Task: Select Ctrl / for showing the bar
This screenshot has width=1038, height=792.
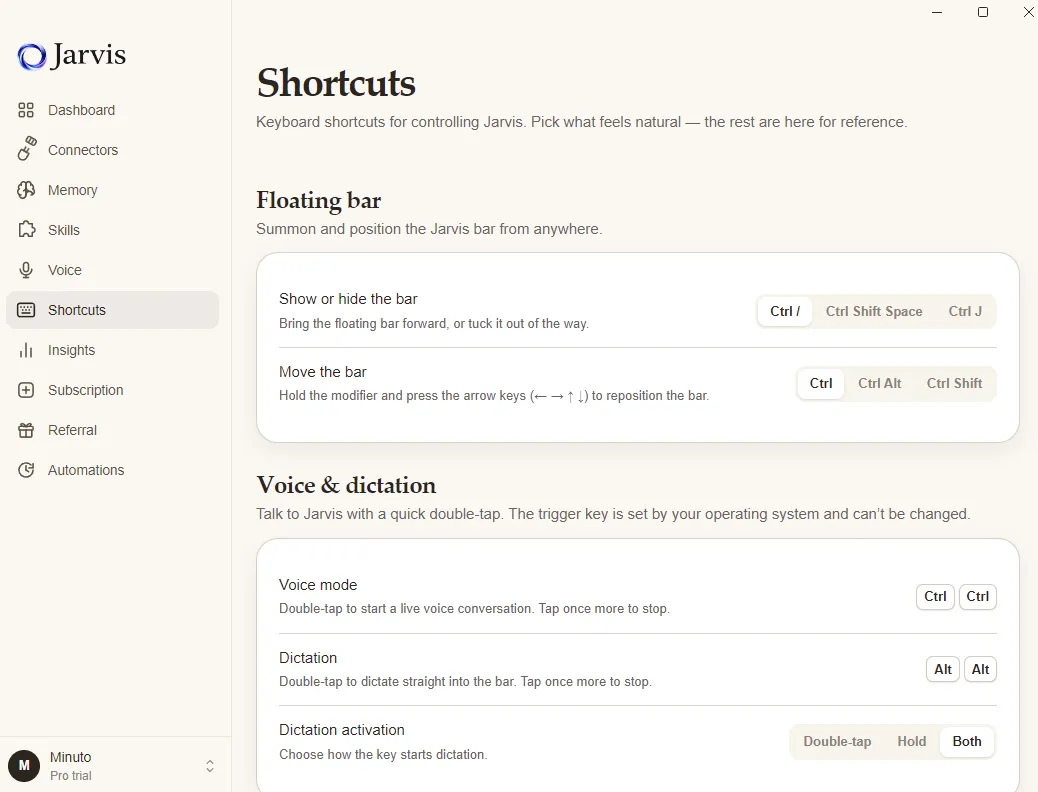Action: (x=785, y=311)
